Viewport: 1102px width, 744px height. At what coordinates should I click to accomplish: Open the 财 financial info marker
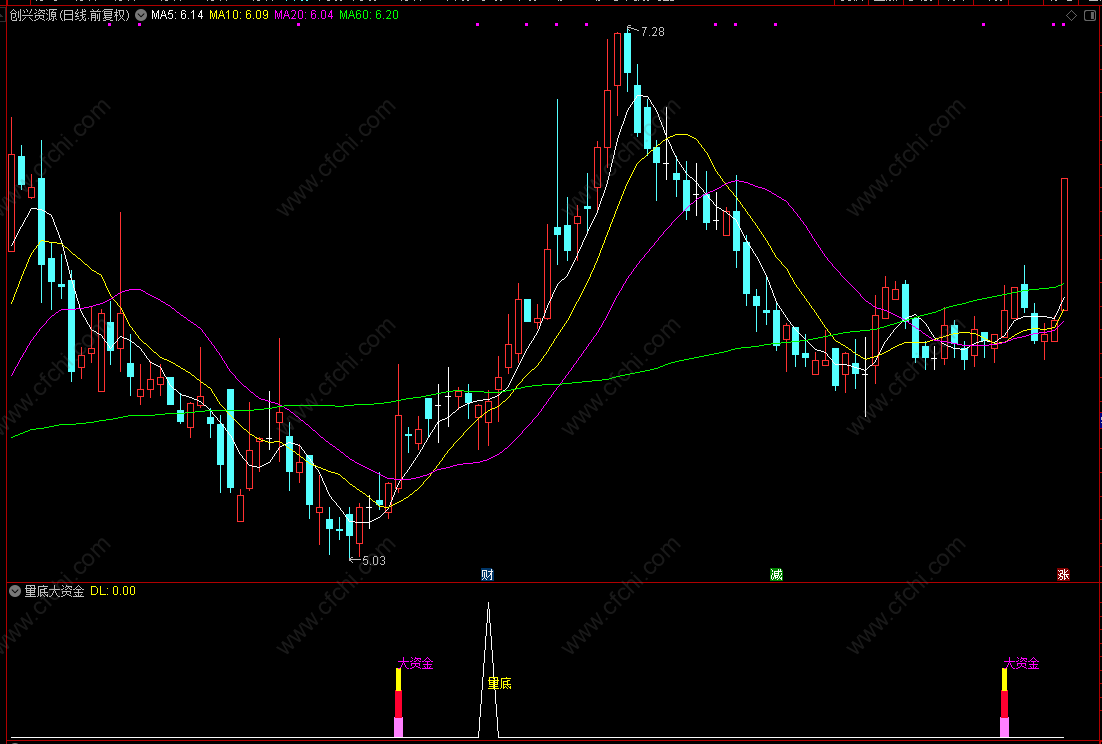tap(487, 575)
